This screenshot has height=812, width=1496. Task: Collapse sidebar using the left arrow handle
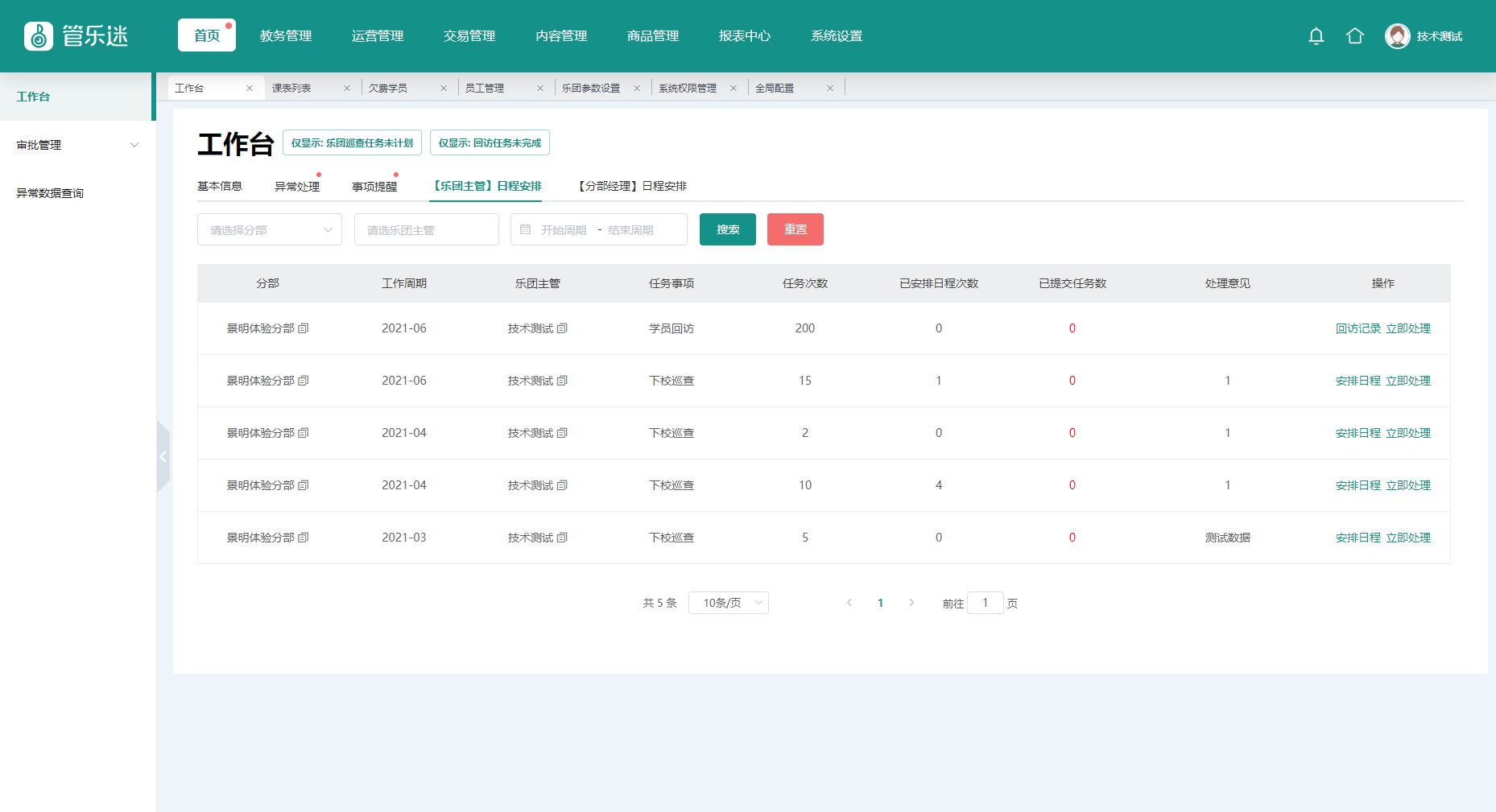pyautogui.click(x=163, y=456)
